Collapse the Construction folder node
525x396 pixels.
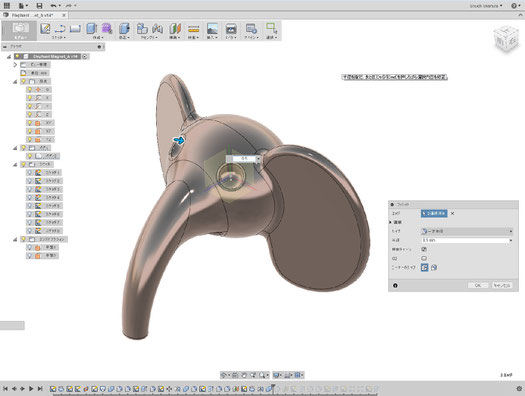(x=15, y=239)
